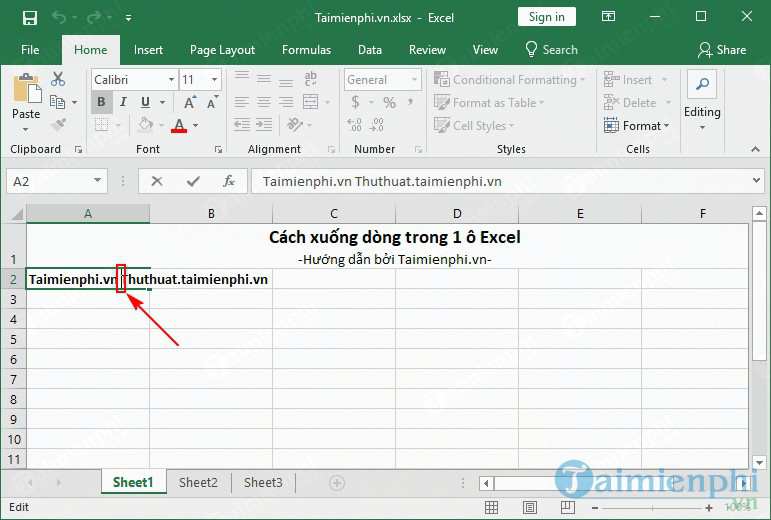Screen dimensions: 771x520
Task: Expand the formula bar chevron
Action: pyautogui.click(x=756, y=180)
